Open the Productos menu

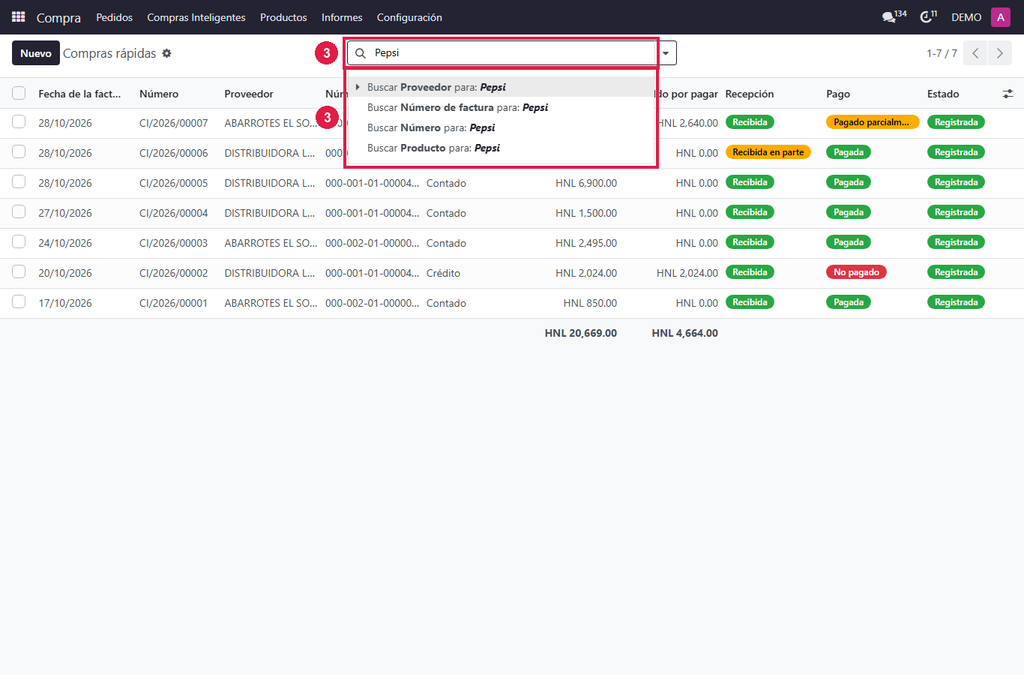coord(283,17)
